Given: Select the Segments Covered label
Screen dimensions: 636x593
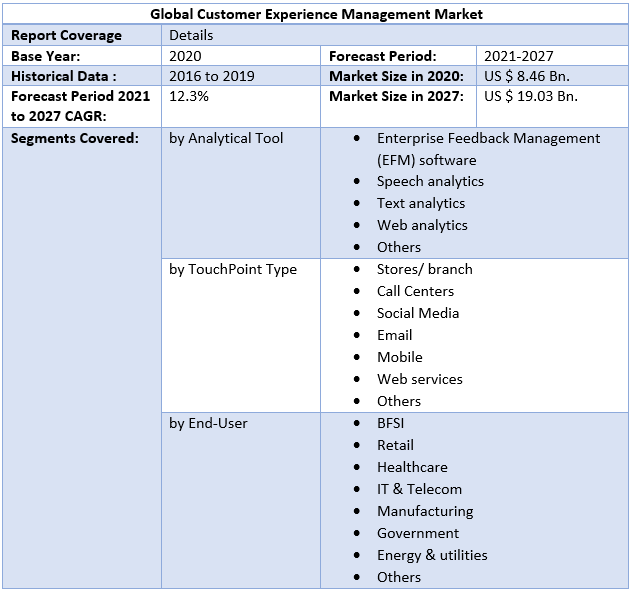Looking at the screenshot, I should pyautogui.click(x=75, y=138).
